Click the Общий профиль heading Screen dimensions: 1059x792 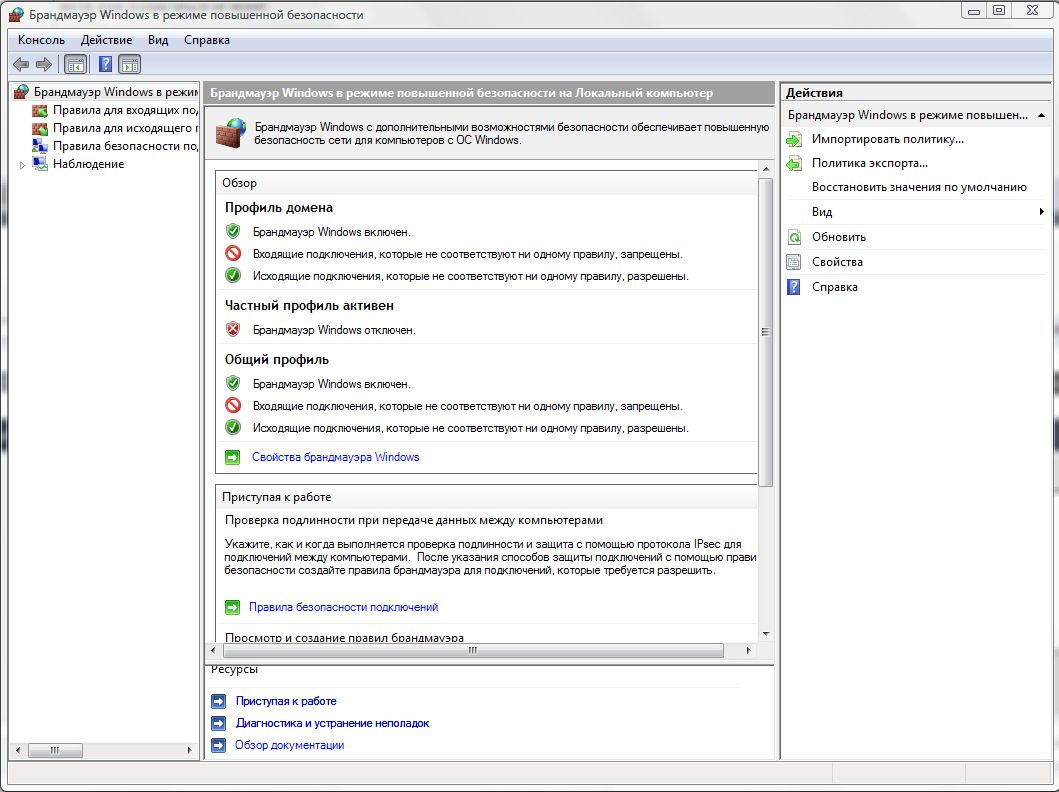point(277,360)
